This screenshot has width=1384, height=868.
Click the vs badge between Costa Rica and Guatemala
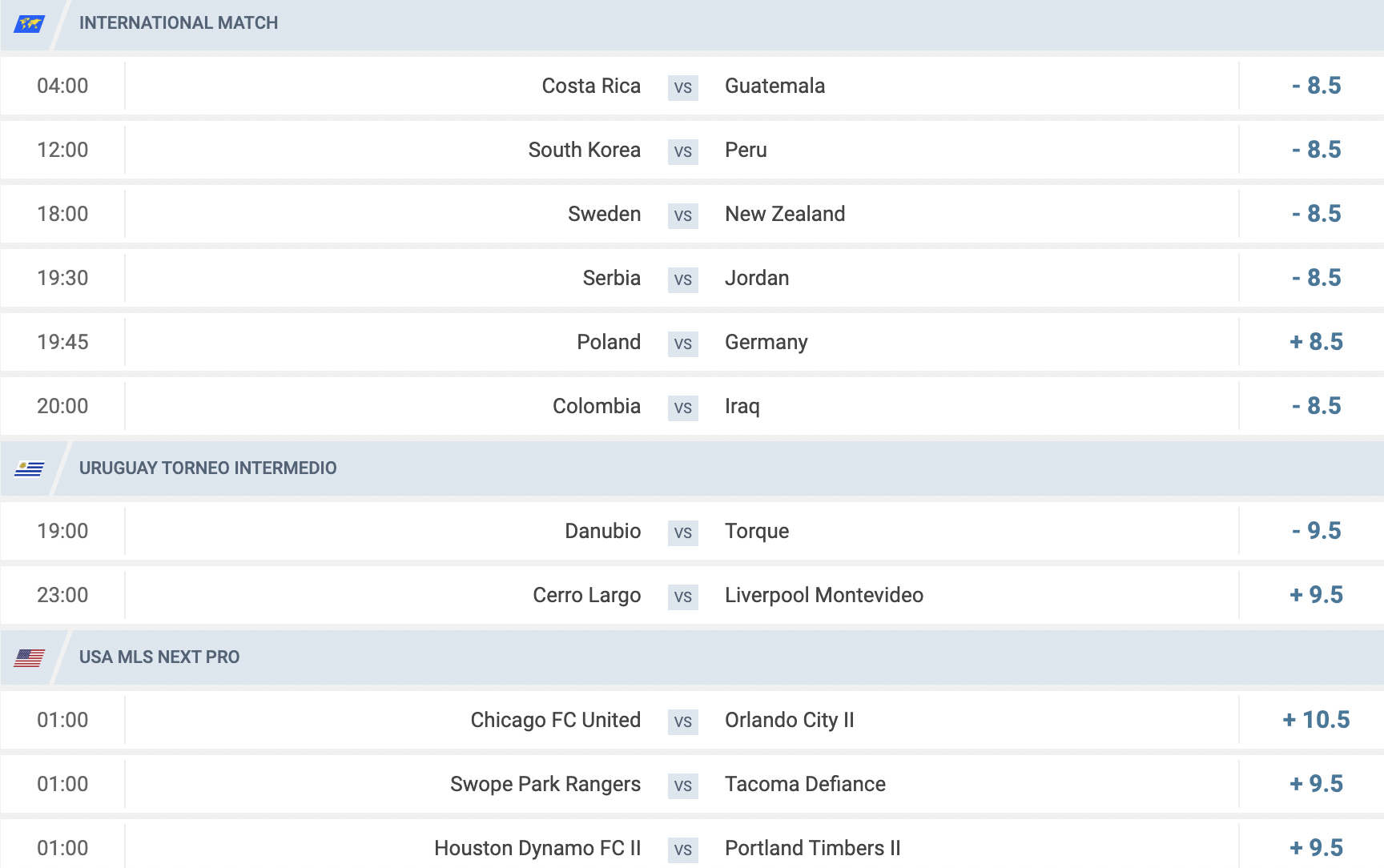tap(683, 87)
